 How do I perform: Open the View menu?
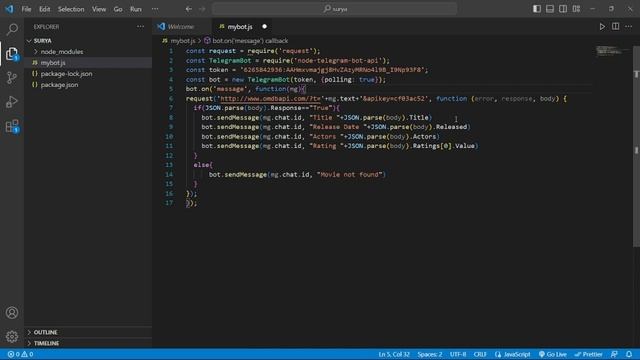(99, 9)
